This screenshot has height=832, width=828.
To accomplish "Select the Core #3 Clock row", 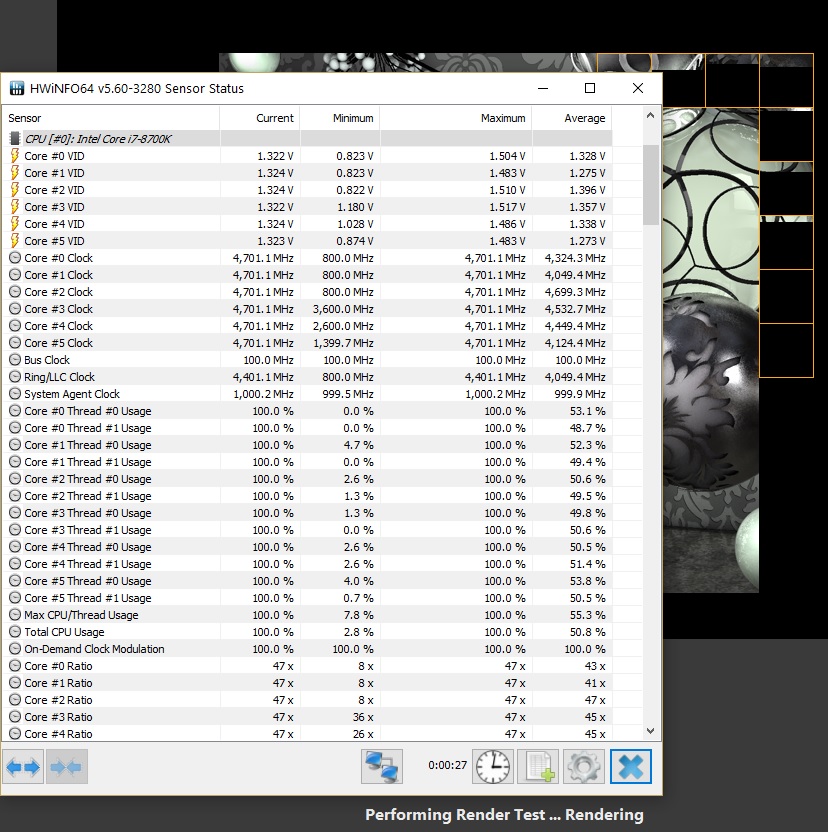I will [307, 309].
